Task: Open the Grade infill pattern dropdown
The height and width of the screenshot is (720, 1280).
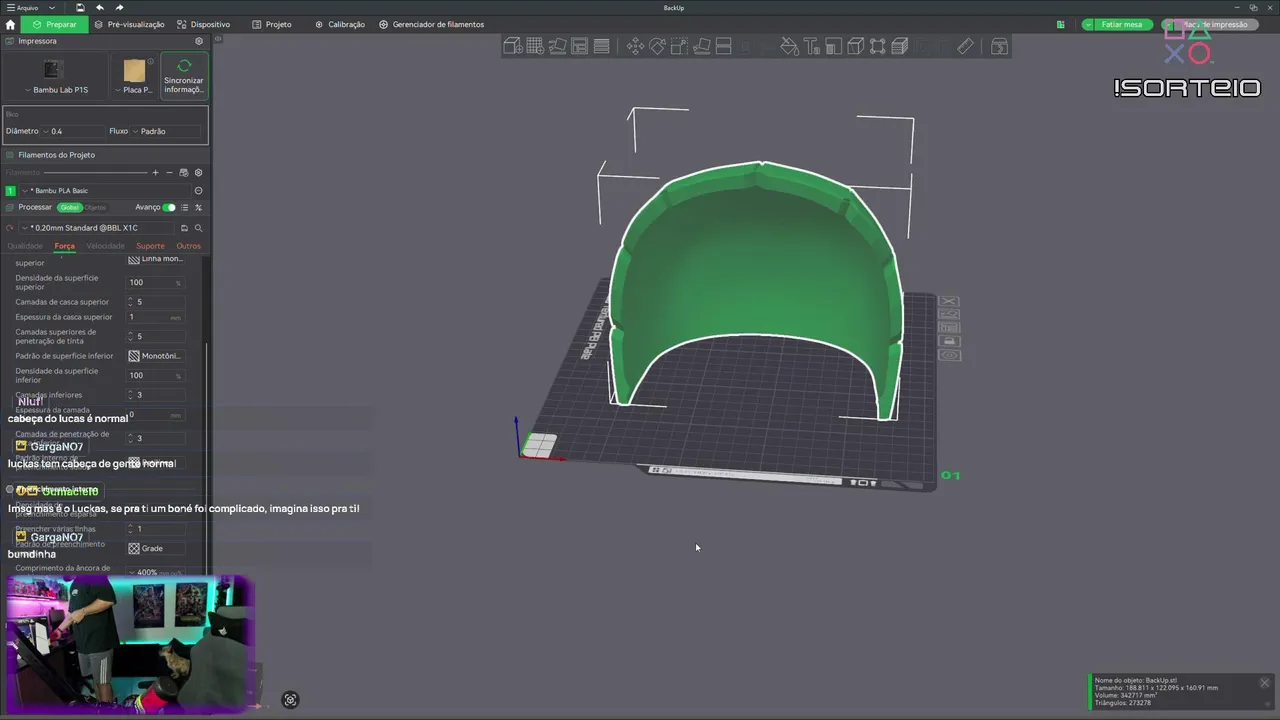Action: coord(156,548)
